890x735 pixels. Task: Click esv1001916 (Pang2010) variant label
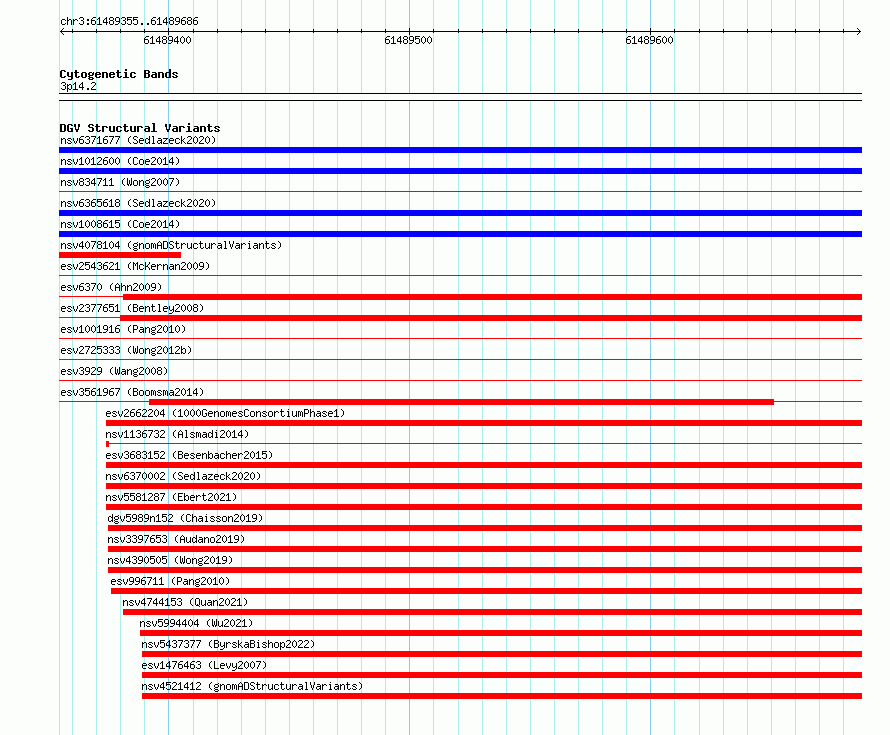tap(123, 329)
